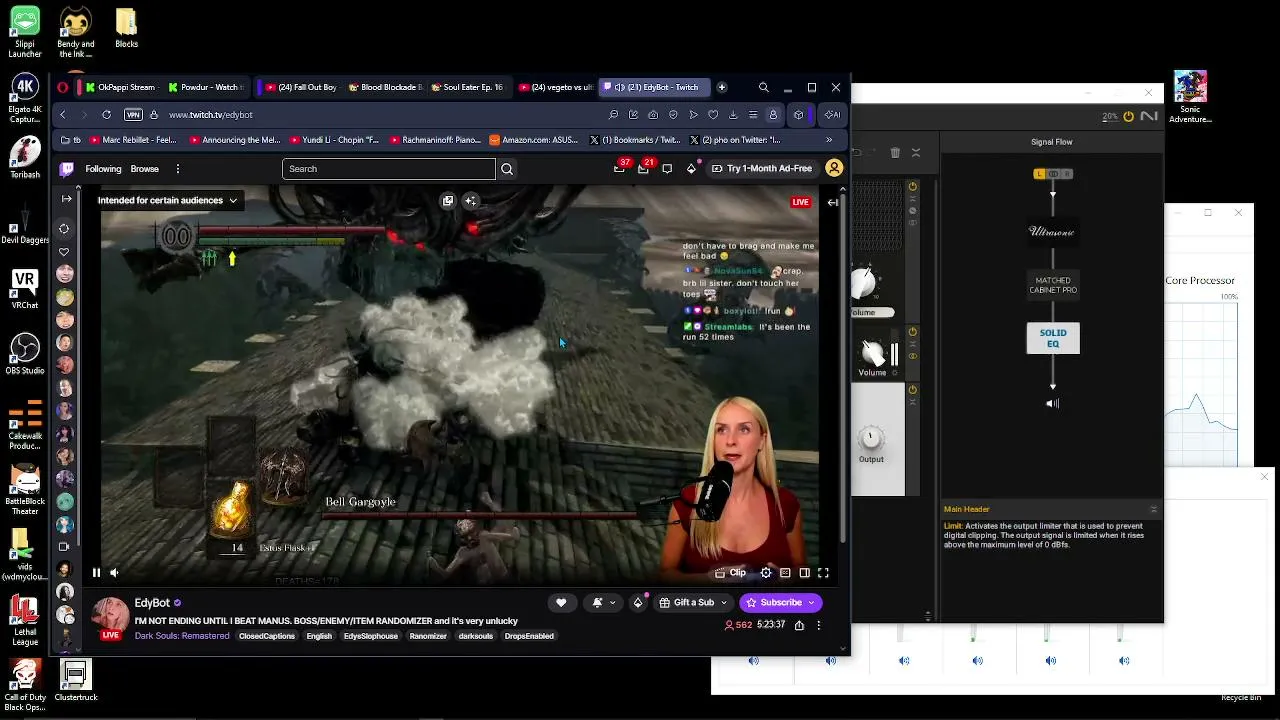Screen dimensions: 1280x720
Task: Click Try 1-Month Ad-Free button
Action: pyautogui.click(x=761, y=169)
